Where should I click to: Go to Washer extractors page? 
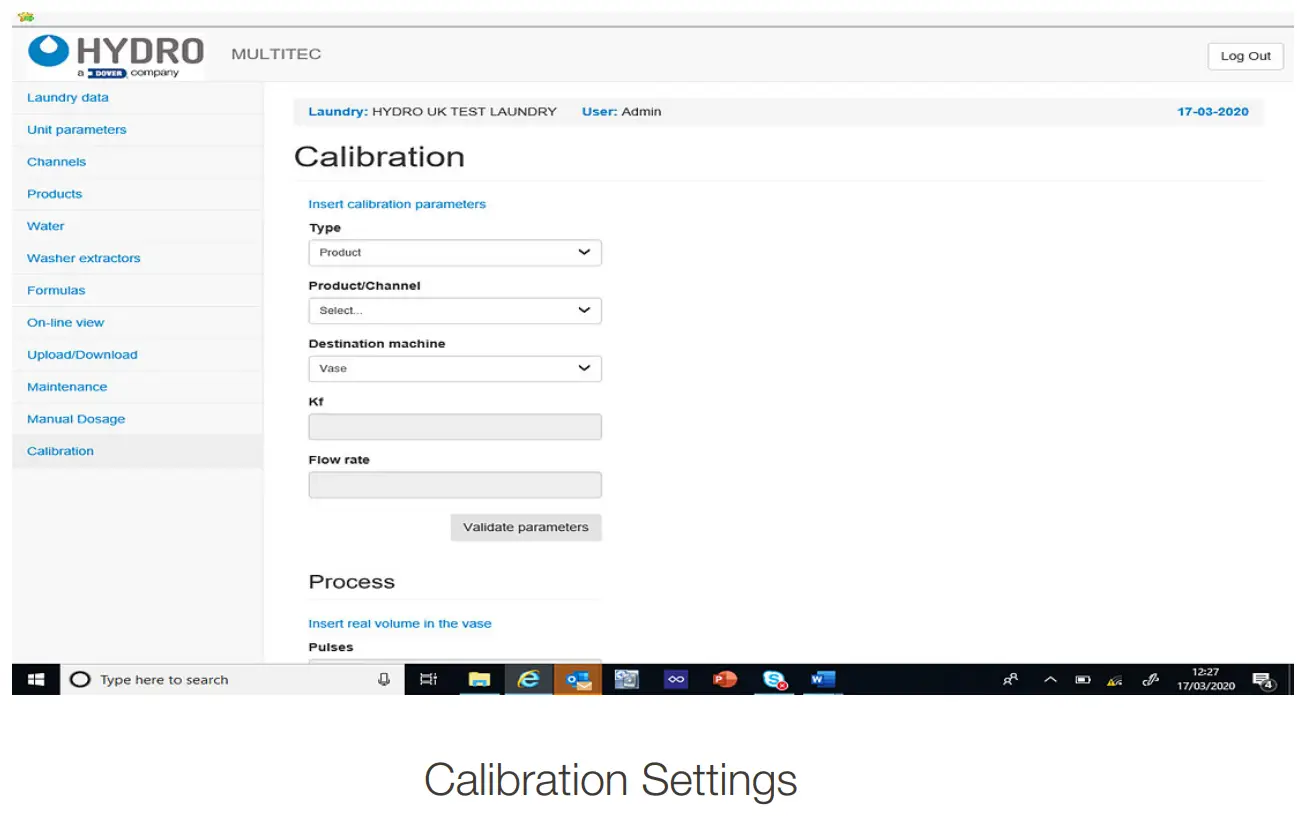[84, 258]
